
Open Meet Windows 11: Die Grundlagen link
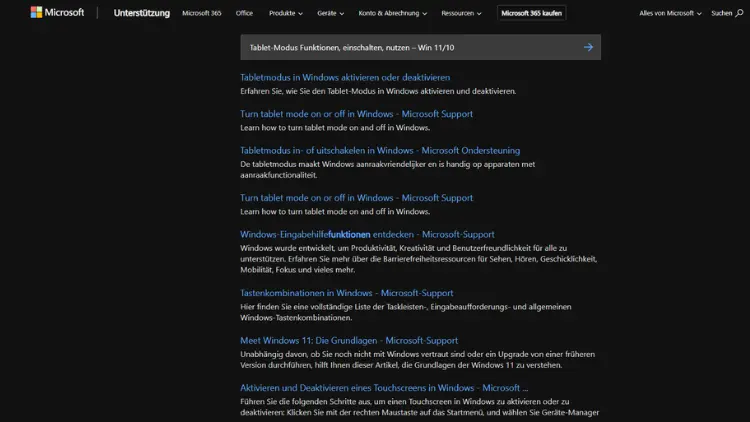(349, 340)
